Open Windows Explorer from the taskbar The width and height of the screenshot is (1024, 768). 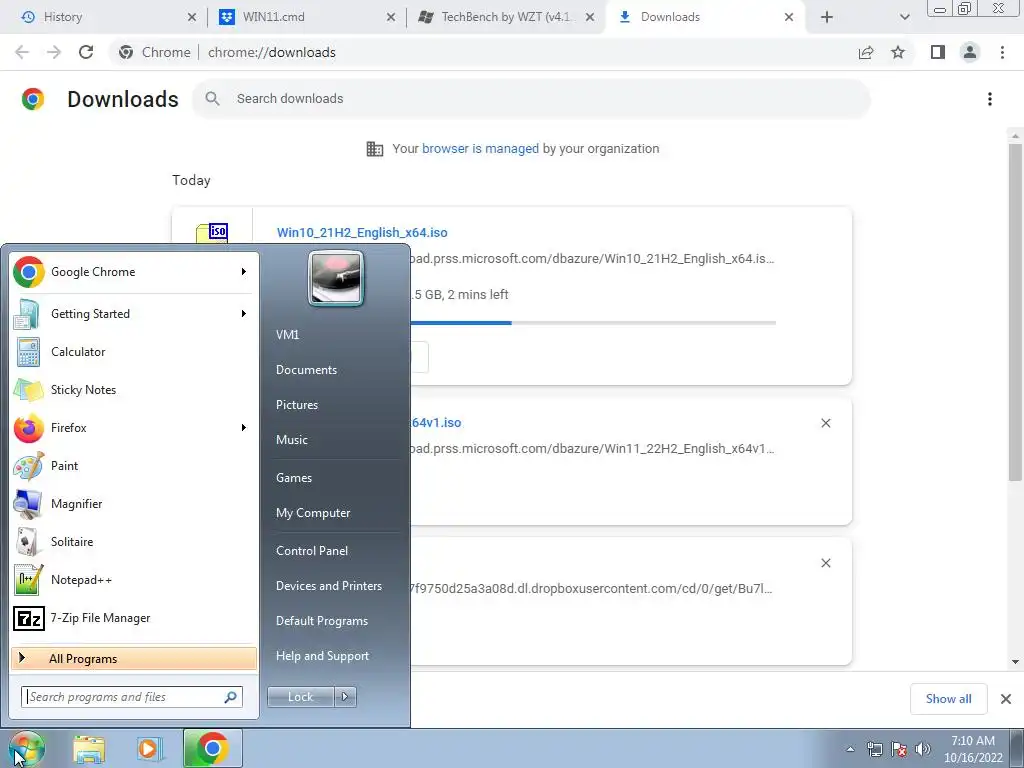[89, 748]
